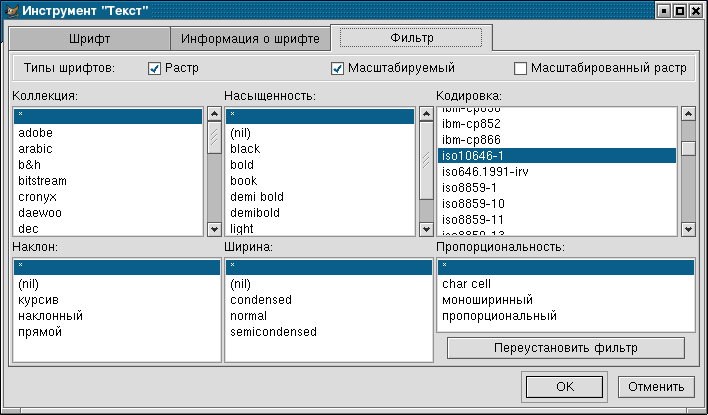Close the Инструмент "Текст" window

pos(696,11)
